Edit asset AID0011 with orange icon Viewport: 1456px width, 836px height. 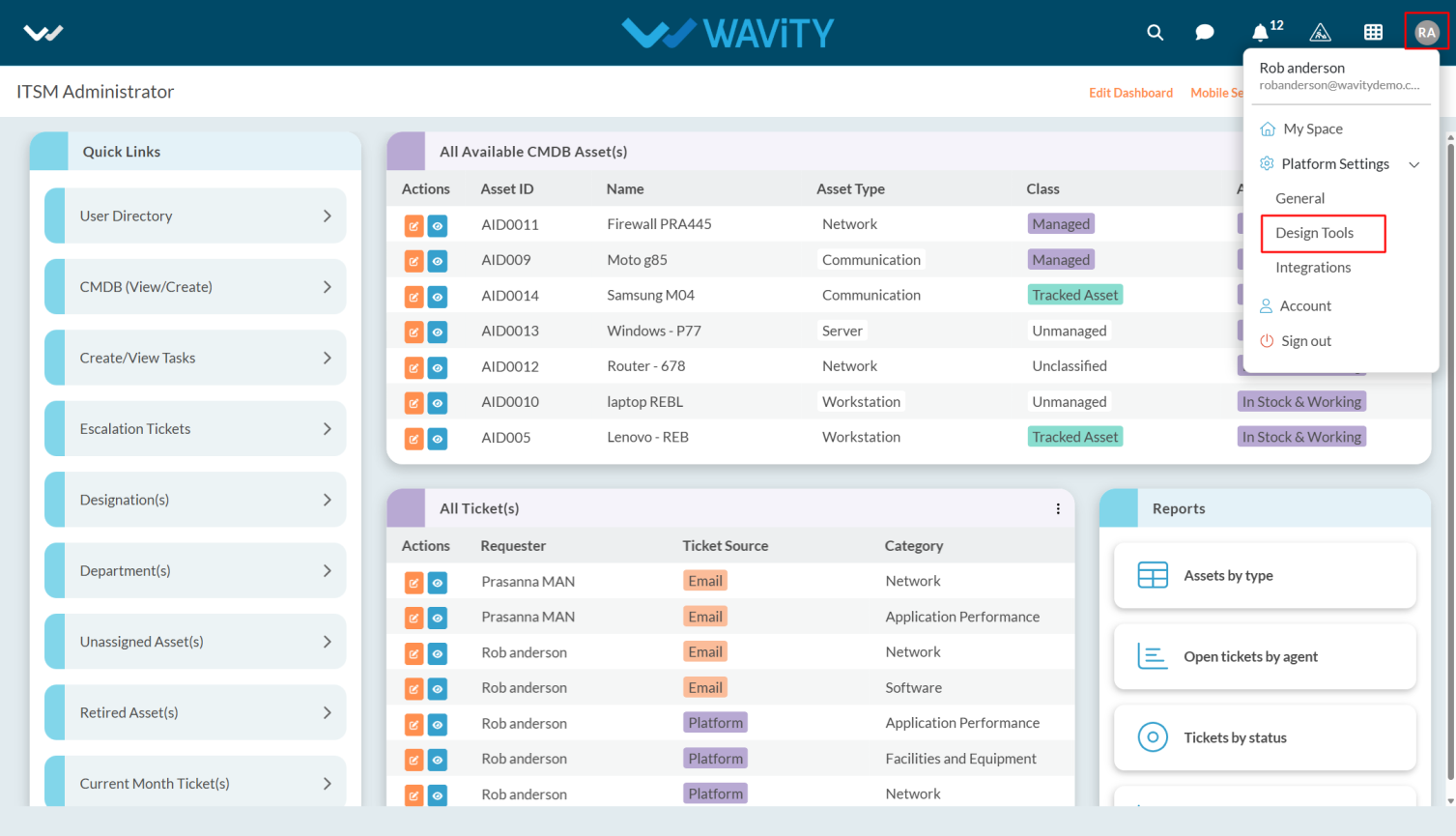point(414,226)
